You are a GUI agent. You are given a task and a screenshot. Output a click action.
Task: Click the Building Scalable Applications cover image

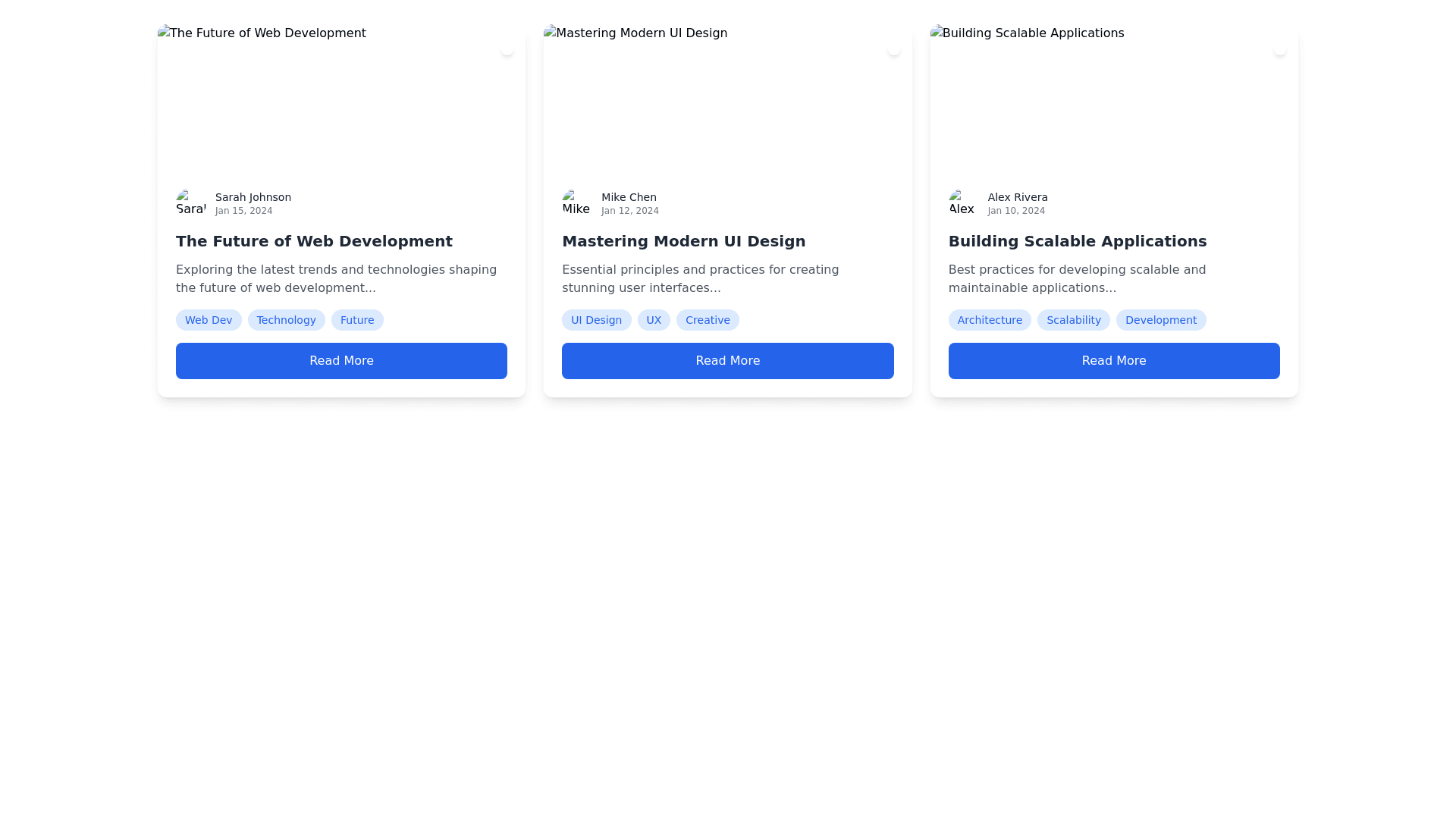coord(1113,99)
